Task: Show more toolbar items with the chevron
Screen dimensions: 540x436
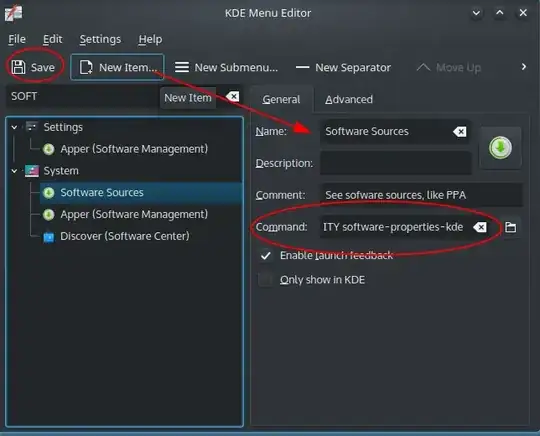Action: [523, 67]
